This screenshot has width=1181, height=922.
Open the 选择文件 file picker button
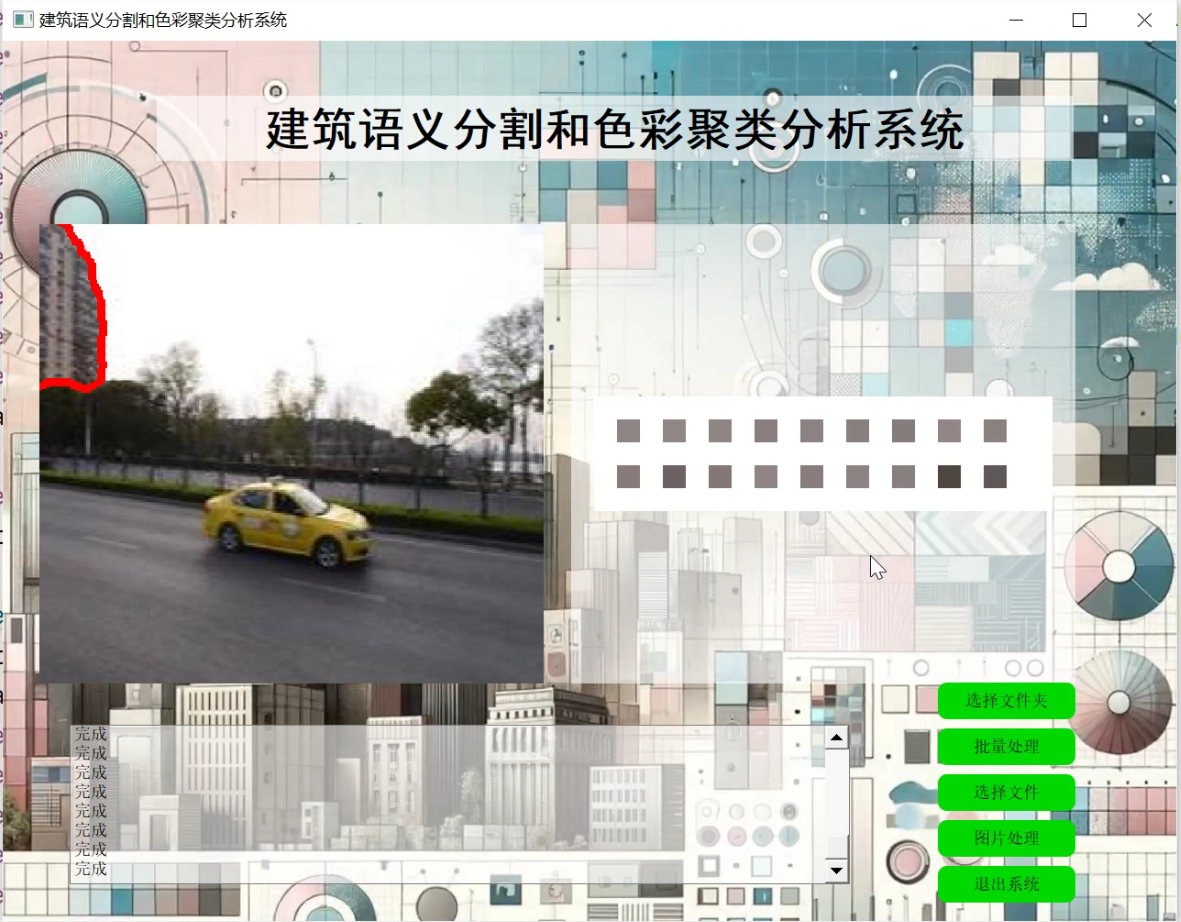point(1006,792)
